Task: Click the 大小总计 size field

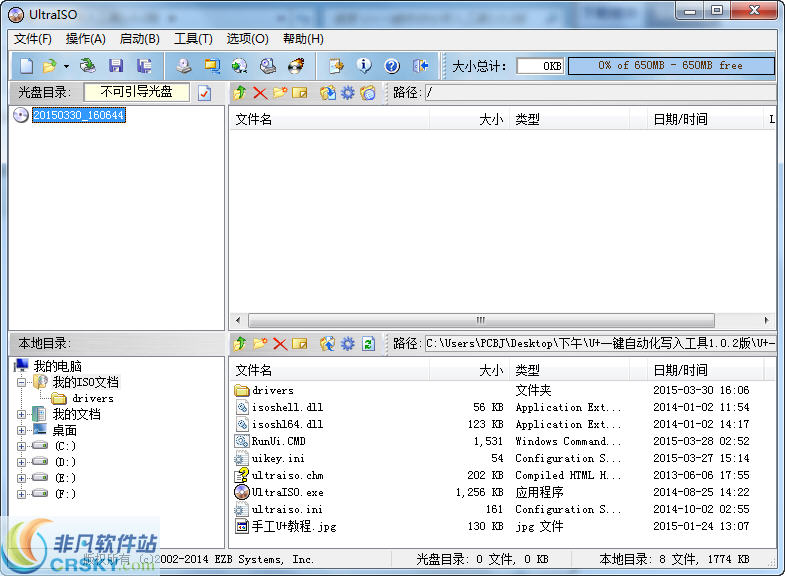Action: click(540, 66)
